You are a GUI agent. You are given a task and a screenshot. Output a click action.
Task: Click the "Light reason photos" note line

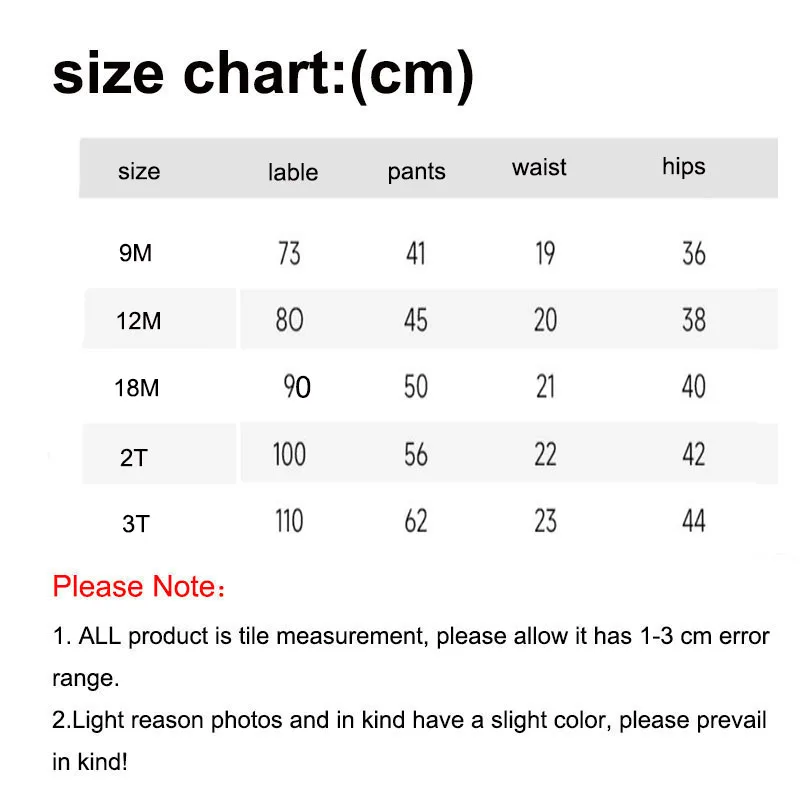[409, 721]
